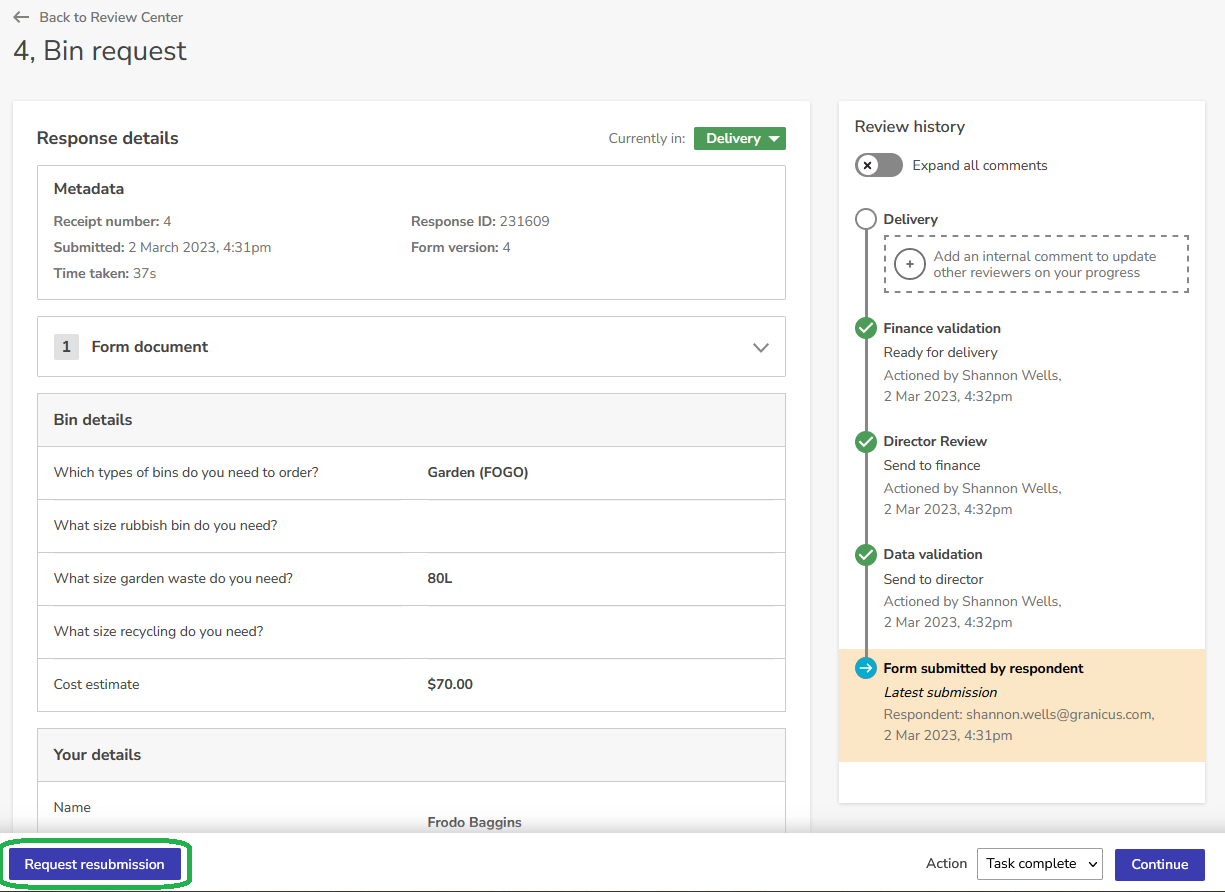Screen dimensions: 1225x892
Task: Click the 'Data validation' stage title
Action: click(x=933, y=554)
